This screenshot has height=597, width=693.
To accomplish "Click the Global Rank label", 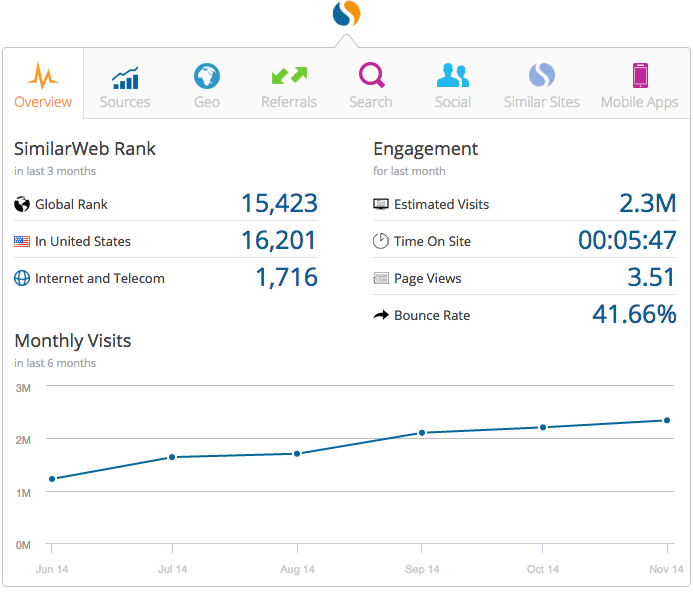I will pos(71,204).
